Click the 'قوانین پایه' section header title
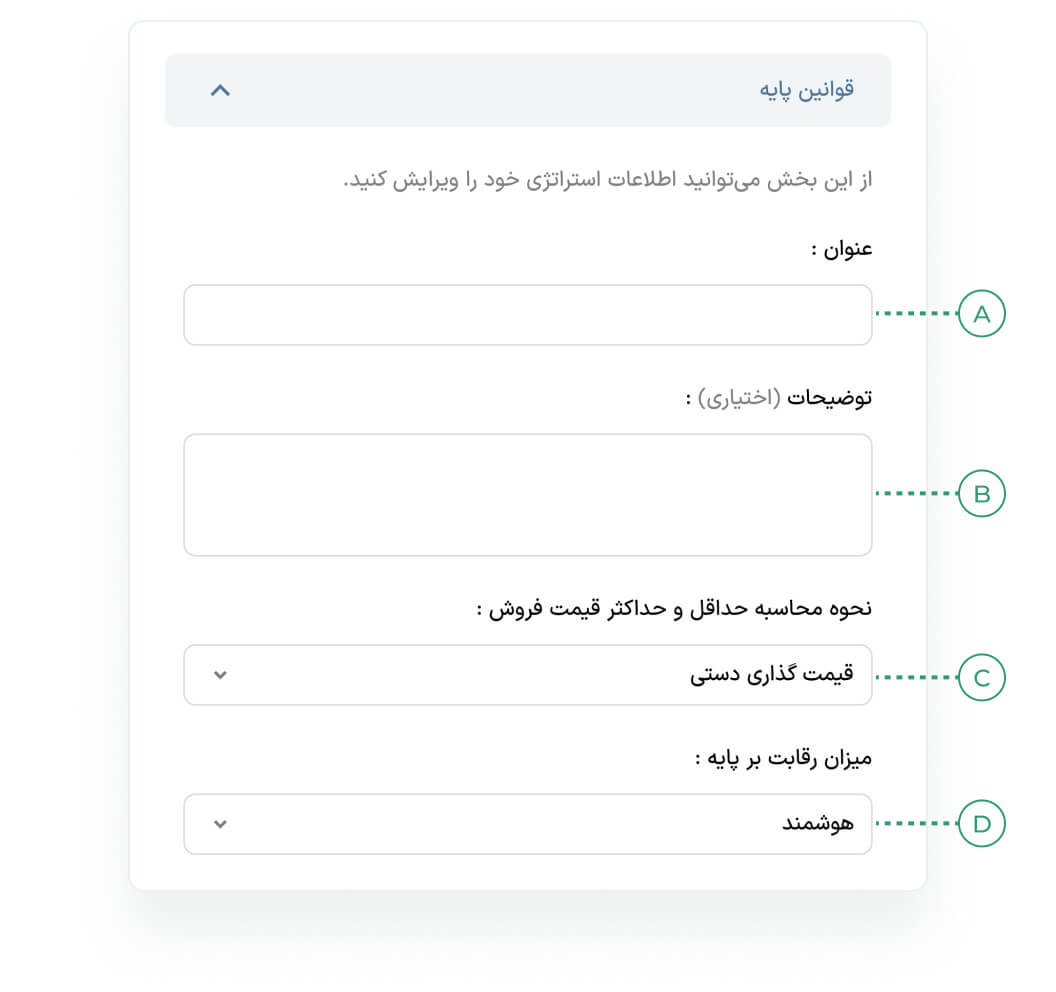1056x992 pixels. tap(807, 90)
